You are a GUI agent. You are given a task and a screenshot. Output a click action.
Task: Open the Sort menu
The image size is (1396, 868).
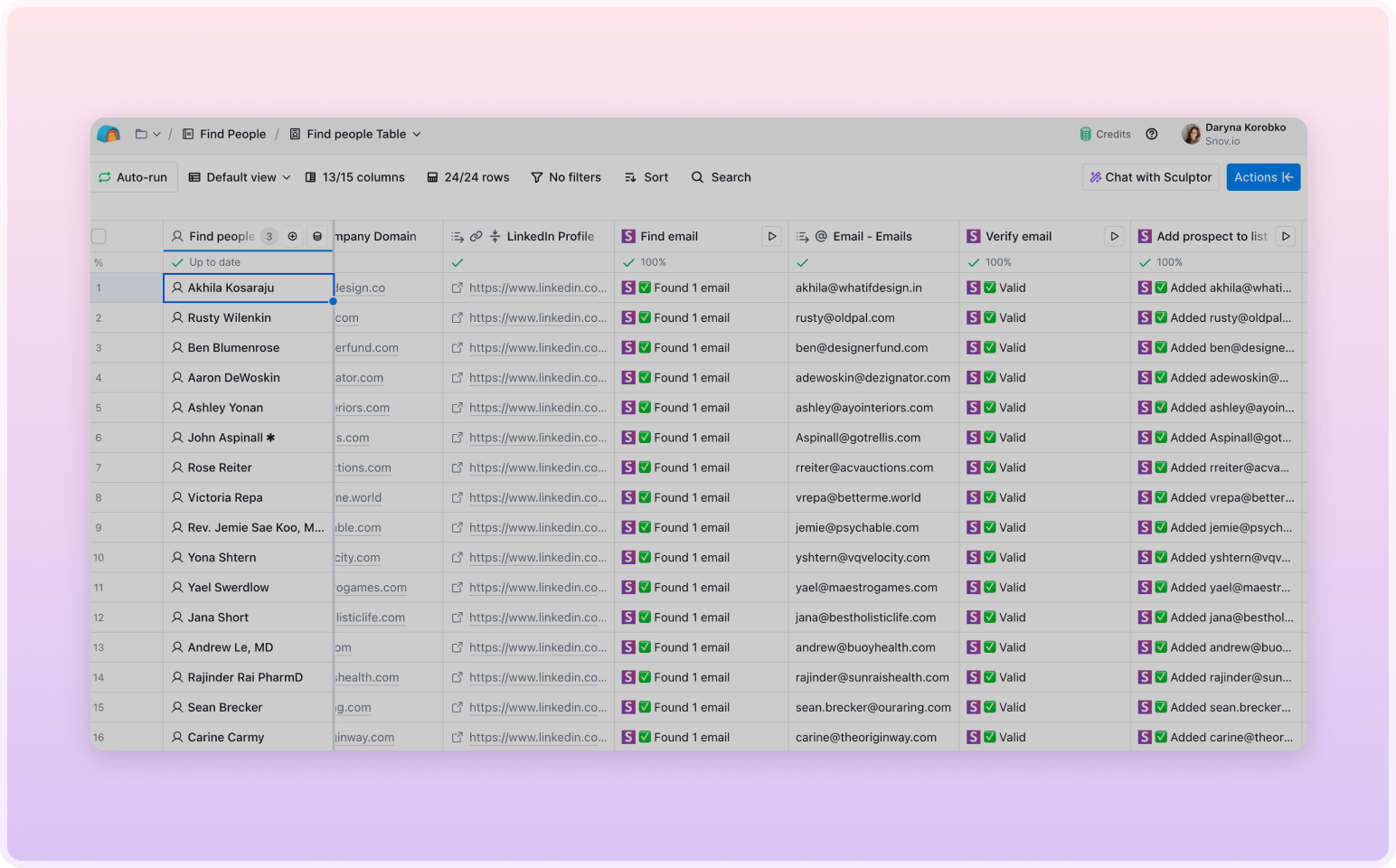point(646,177)
